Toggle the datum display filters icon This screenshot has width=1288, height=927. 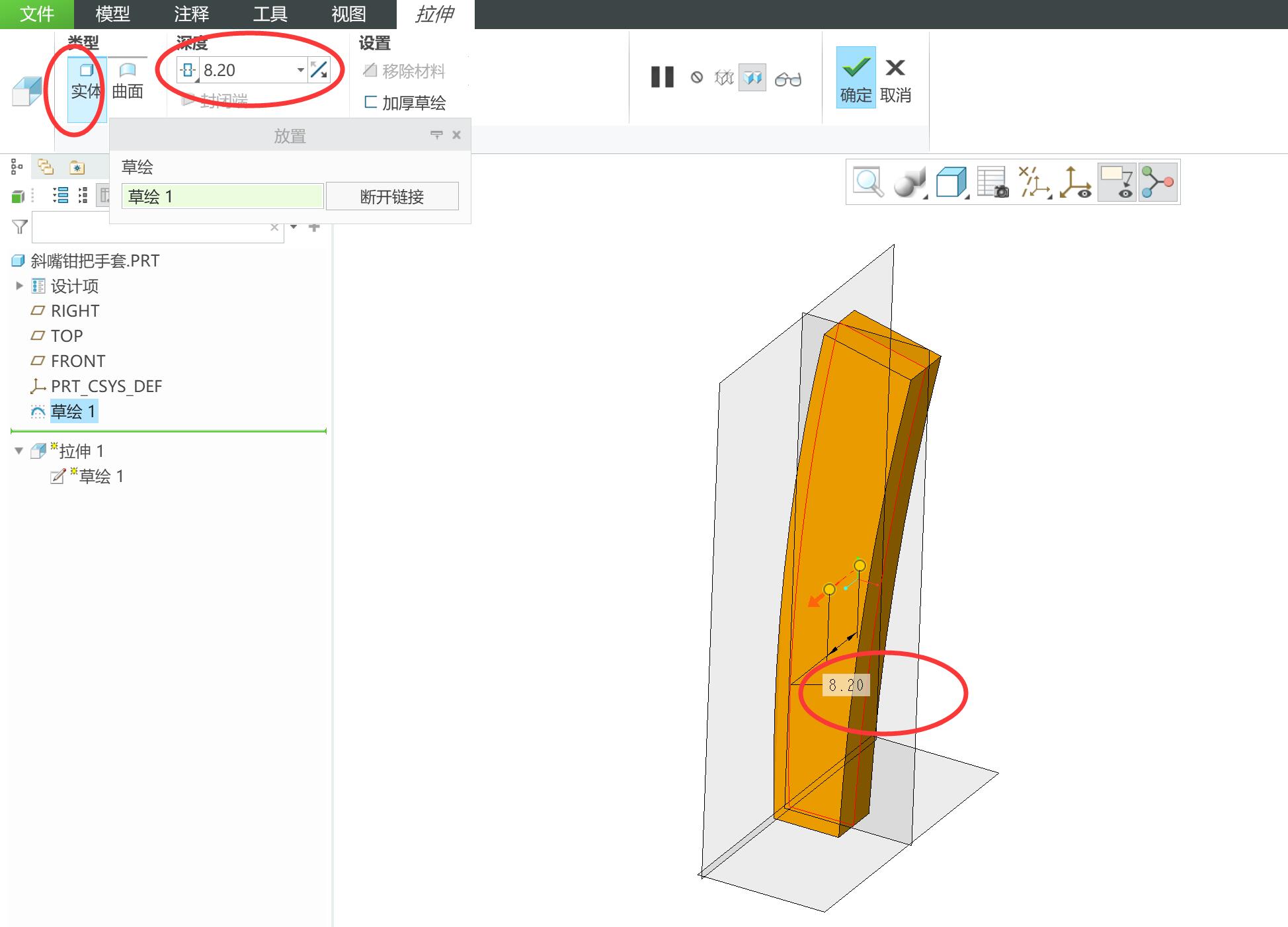[x=1034, y=182]
